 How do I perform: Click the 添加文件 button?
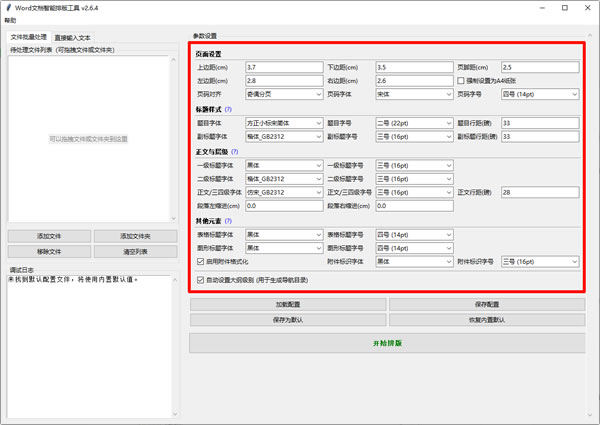click(x=49, y=237)
